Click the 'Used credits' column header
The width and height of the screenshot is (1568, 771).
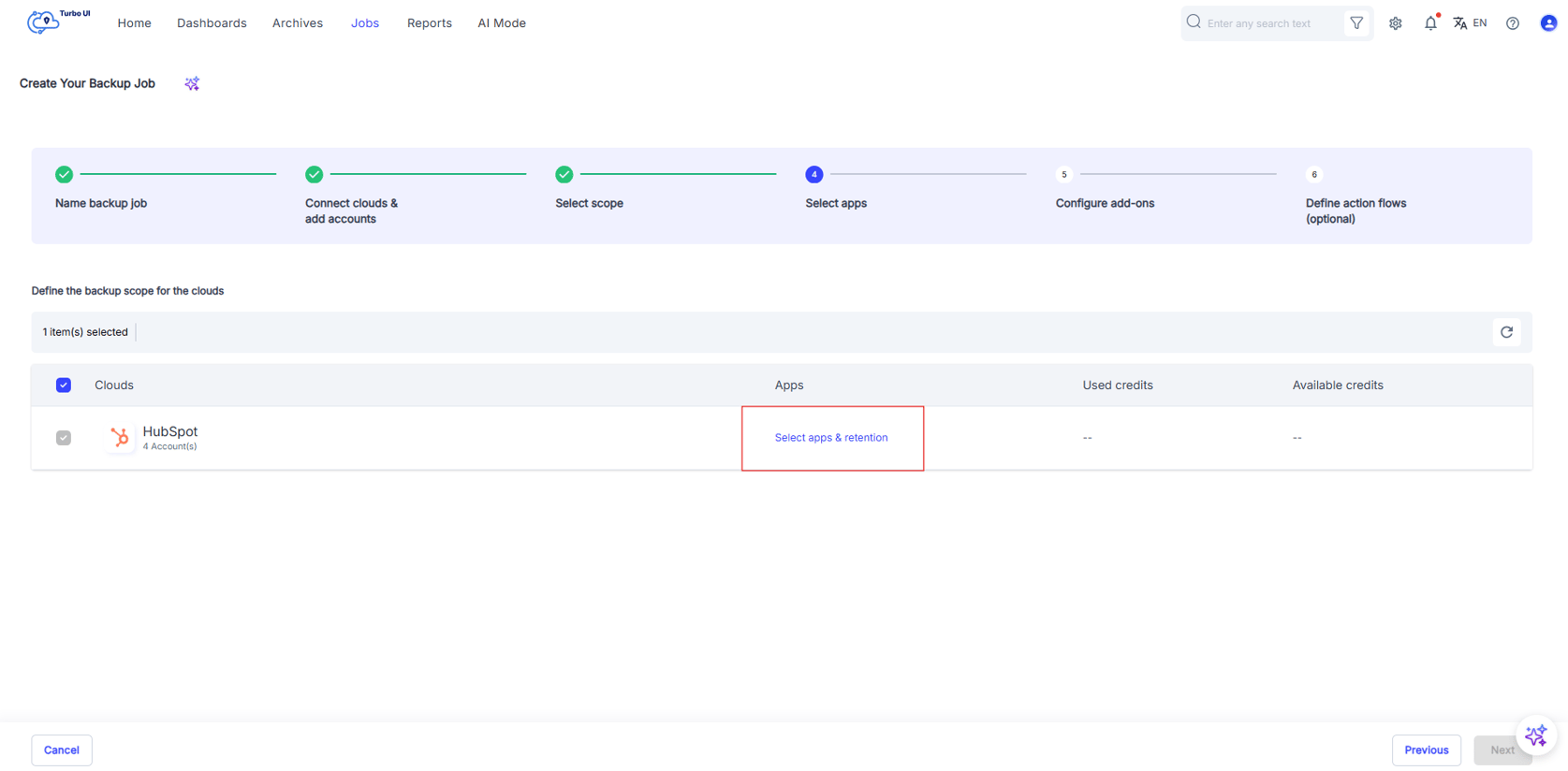(1118, 385)
